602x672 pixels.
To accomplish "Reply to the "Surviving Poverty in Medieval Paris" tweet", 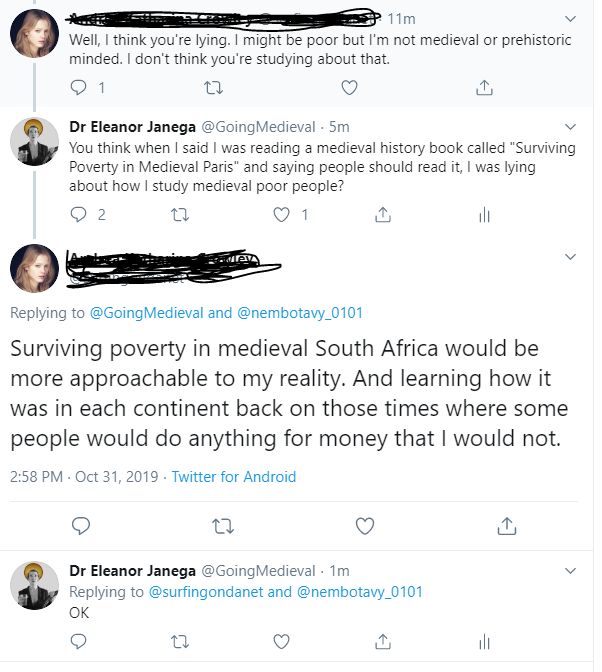I will tap(78, 214).
